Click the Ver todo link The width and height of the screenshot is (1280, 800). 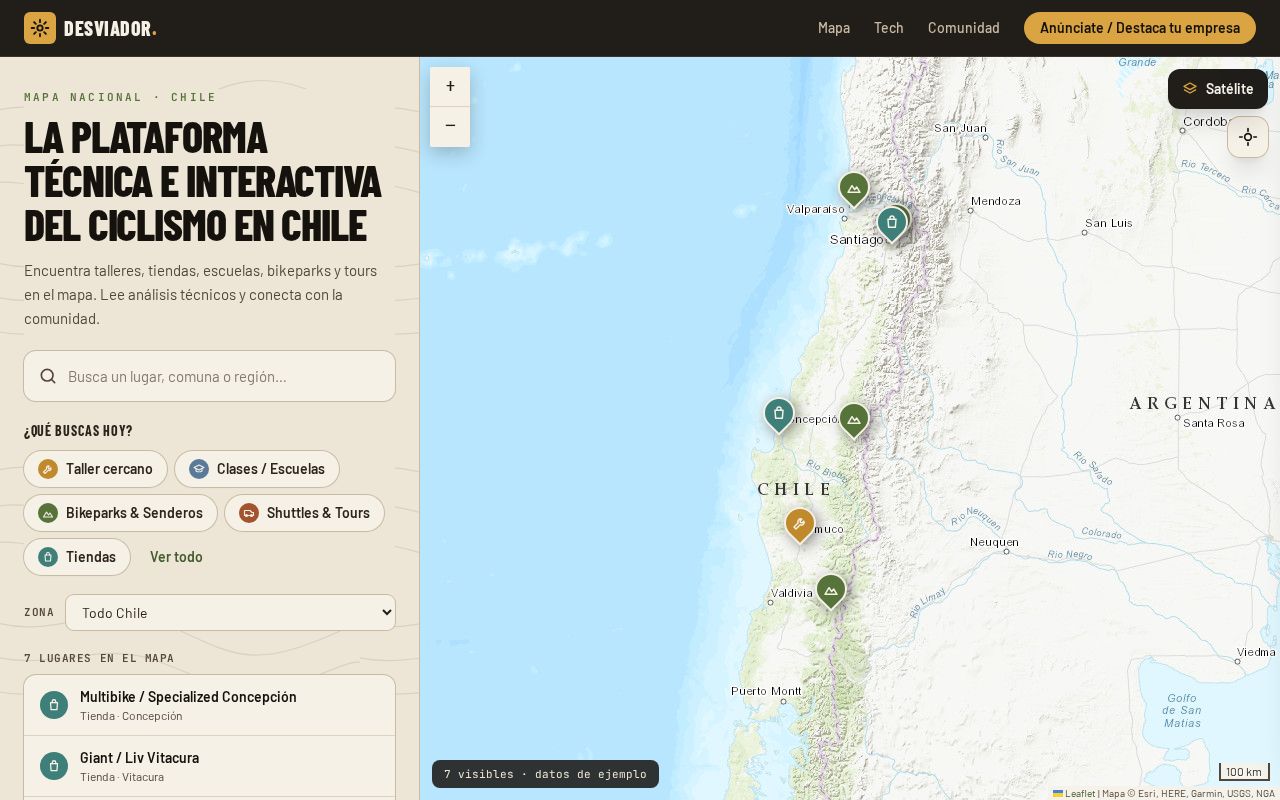(176, 557)
